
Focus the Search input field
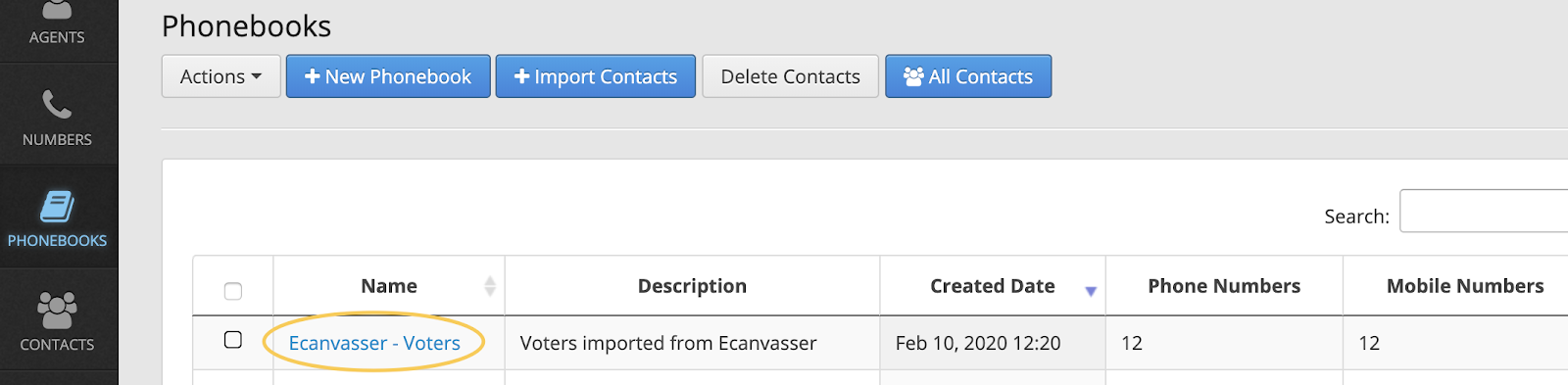coord(1484,211)
